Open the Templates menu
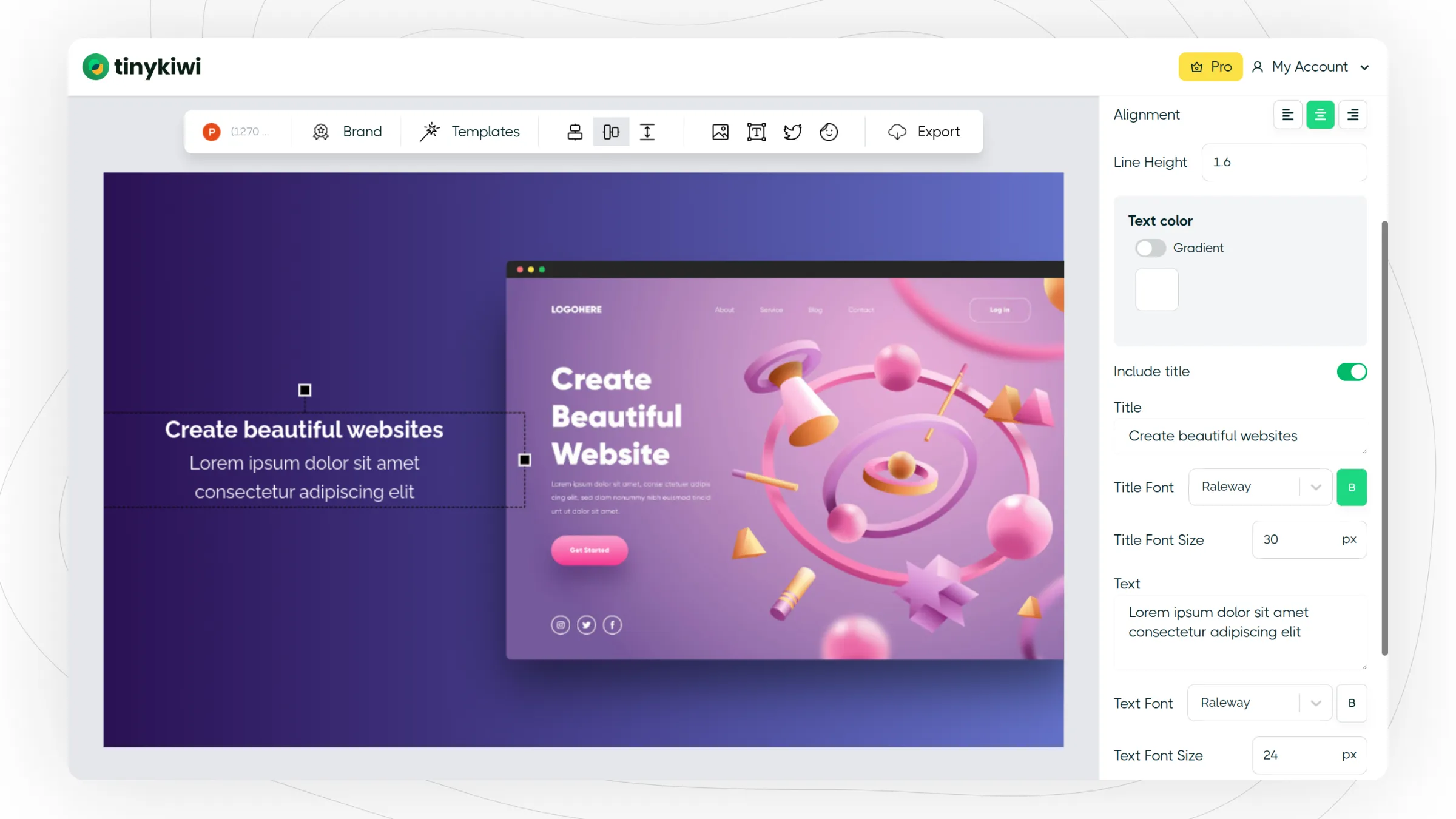This screenshot has width=1456, height=819. (x=470, y=132)
